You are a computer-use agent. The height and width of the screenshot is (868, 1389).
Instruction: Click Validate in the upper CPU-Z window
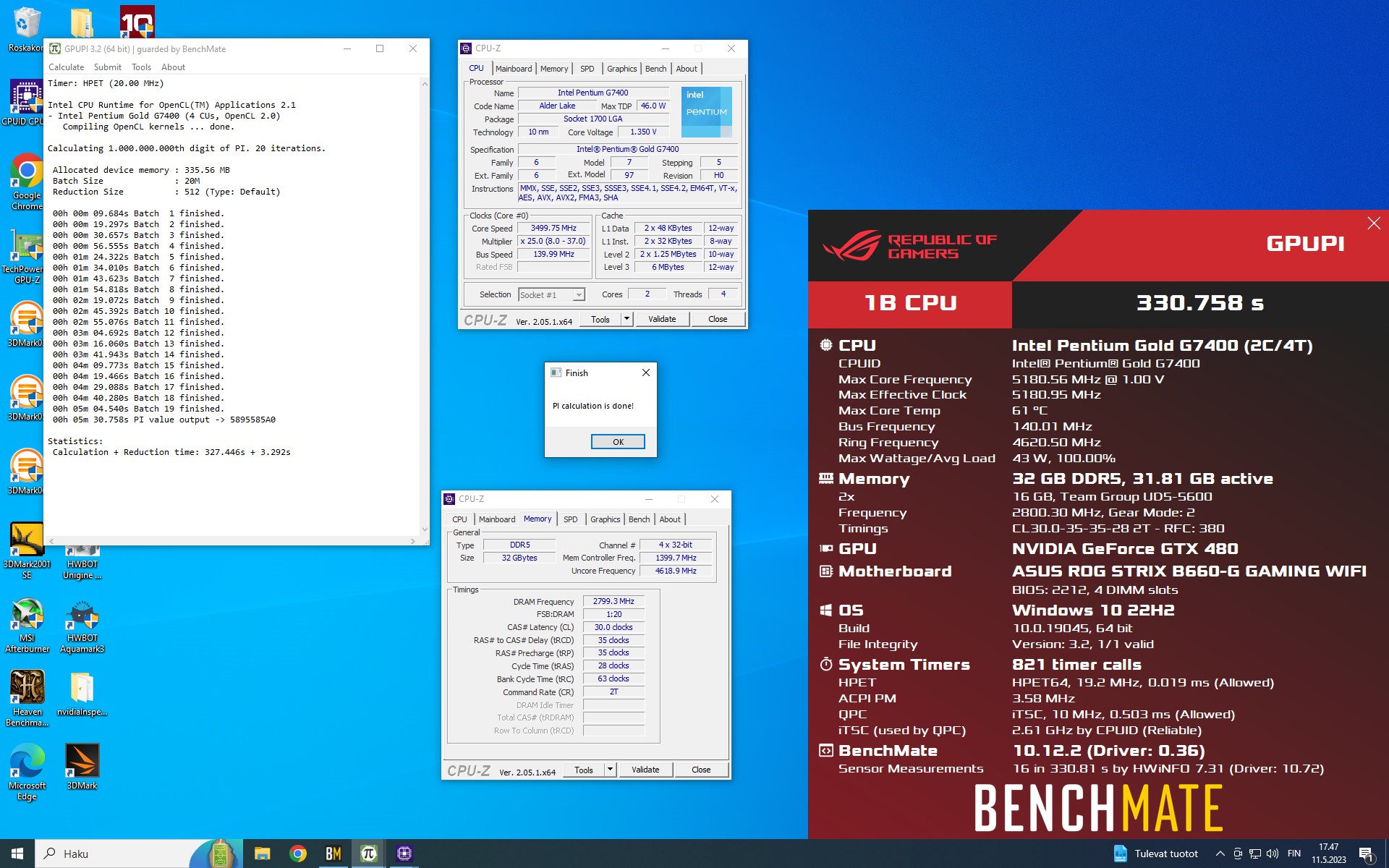click(662, 319)
